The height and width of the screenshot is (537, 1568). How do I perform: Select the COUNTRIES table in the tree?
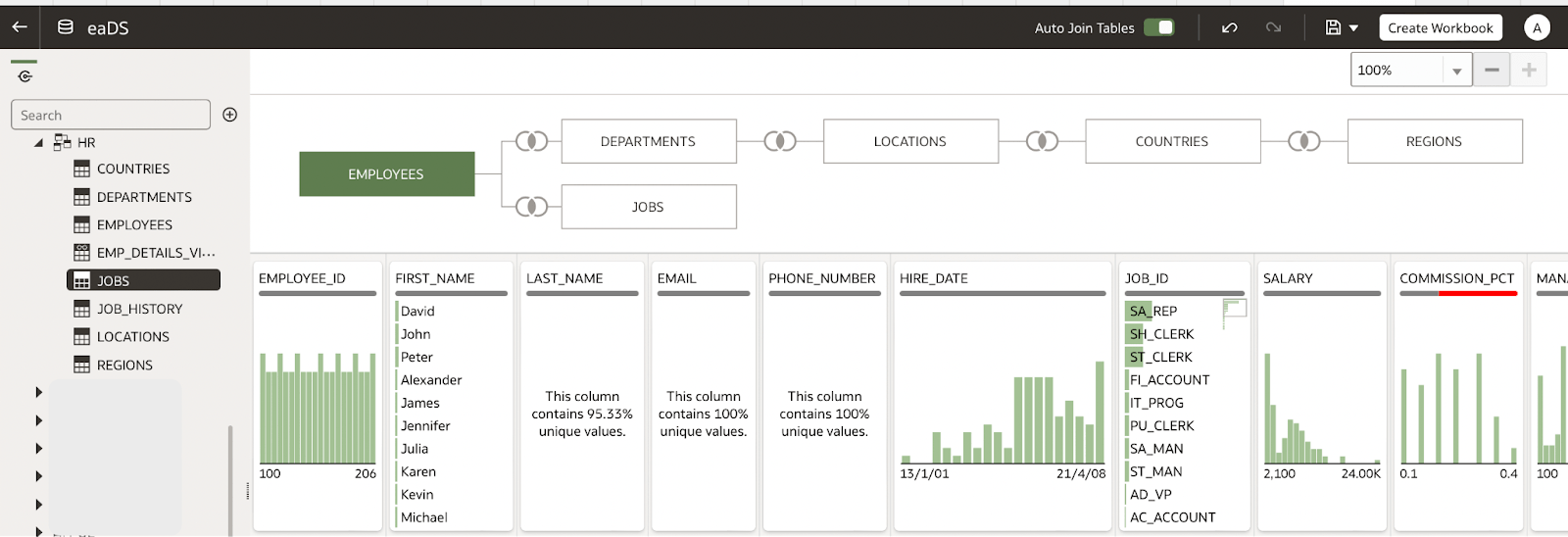(x=133, y=169)
